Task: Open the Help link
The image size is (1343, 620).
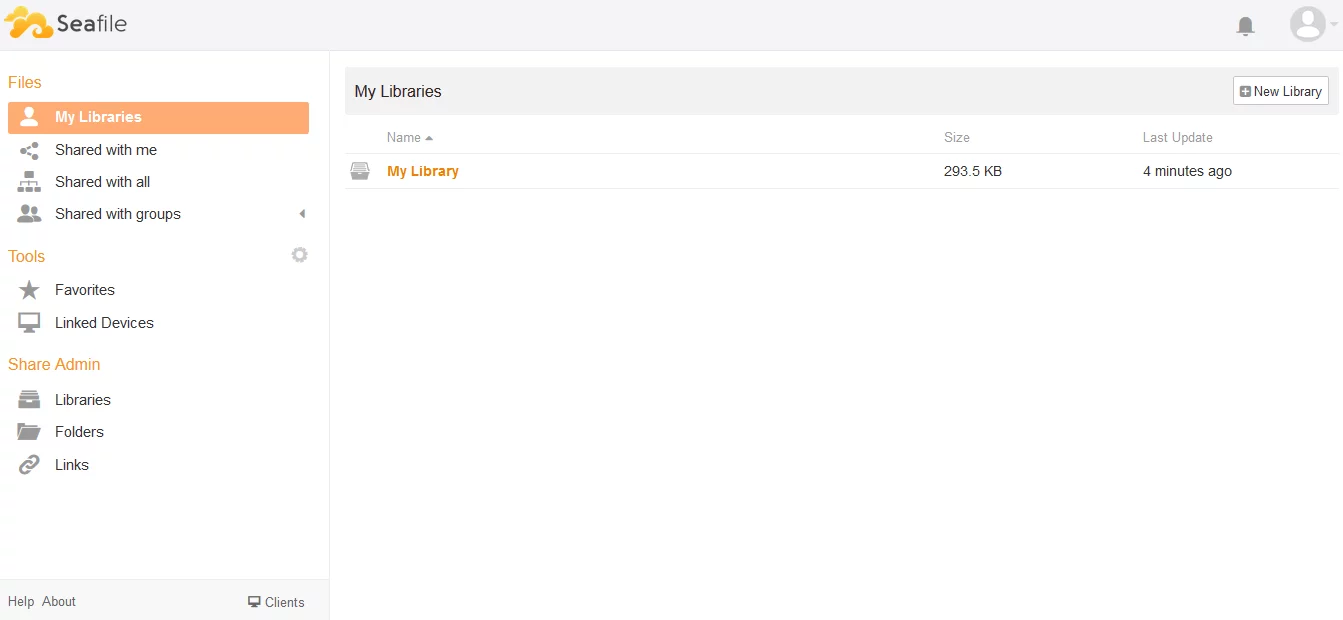Action: click(x=21, y=602)
